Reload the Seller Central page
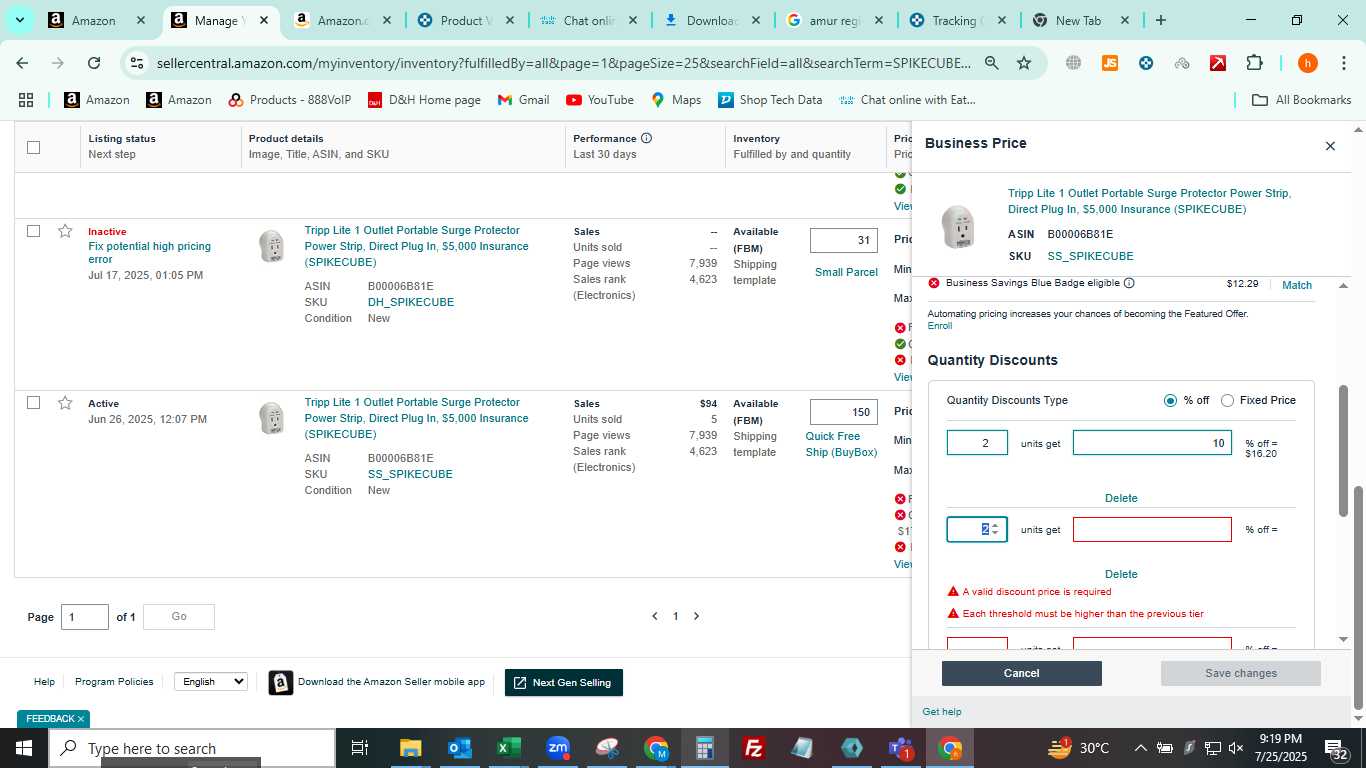The height and width of the screenshot is (768, 1366). coord(94,63)
